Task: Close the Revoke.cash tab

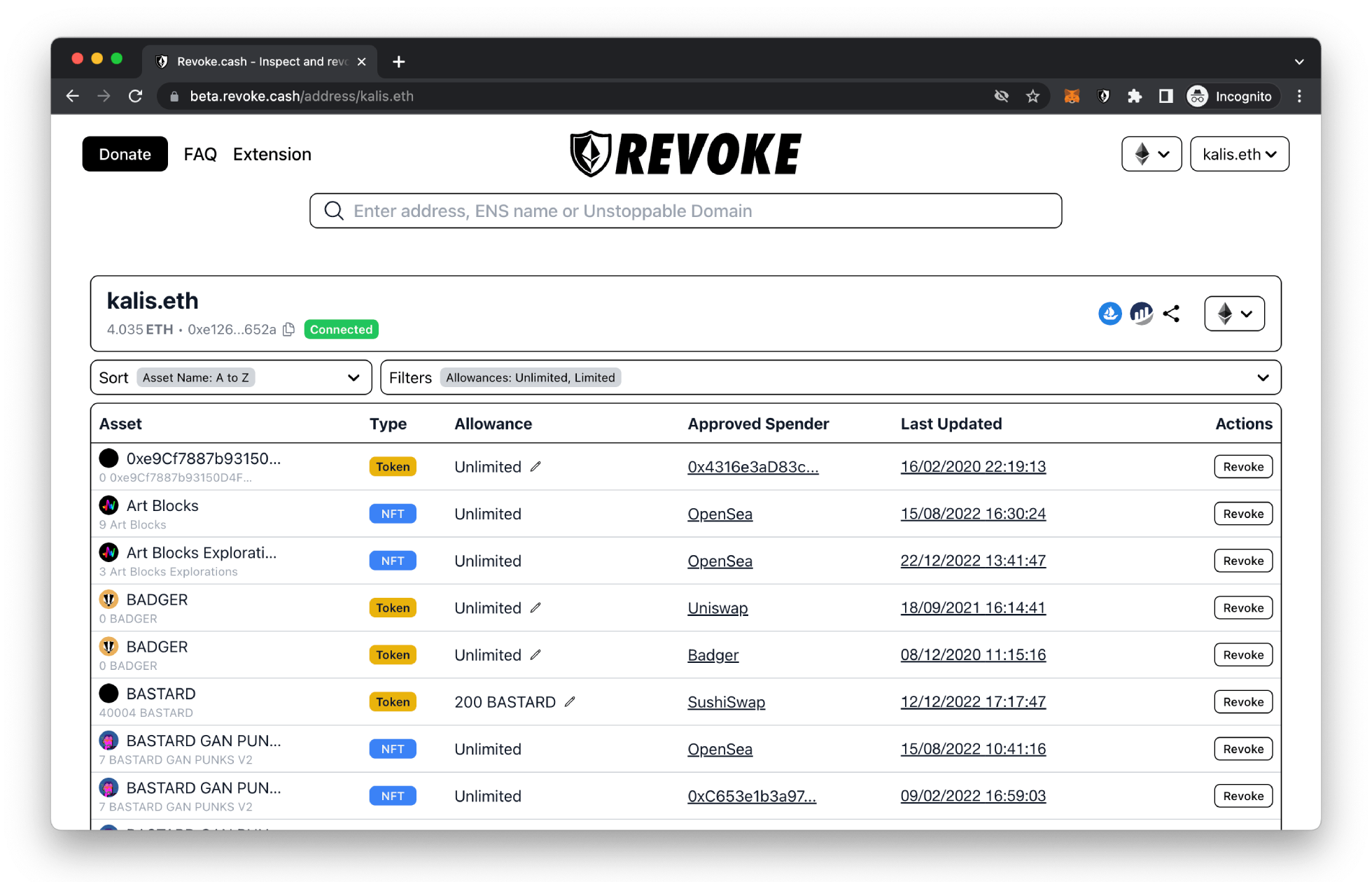Action: [x=361, y=62]
